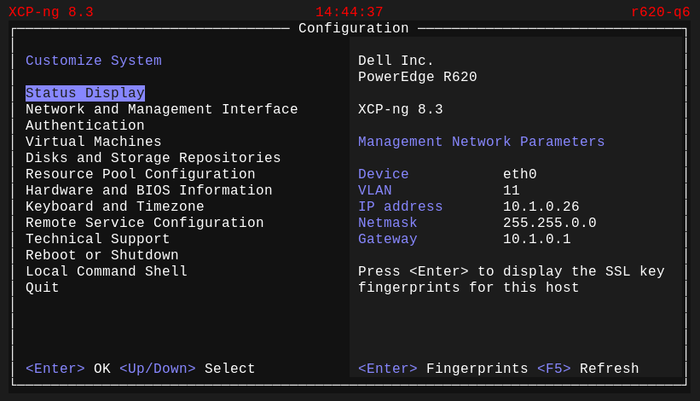
Task: Click the Enter OK hint
Action: 67,369
